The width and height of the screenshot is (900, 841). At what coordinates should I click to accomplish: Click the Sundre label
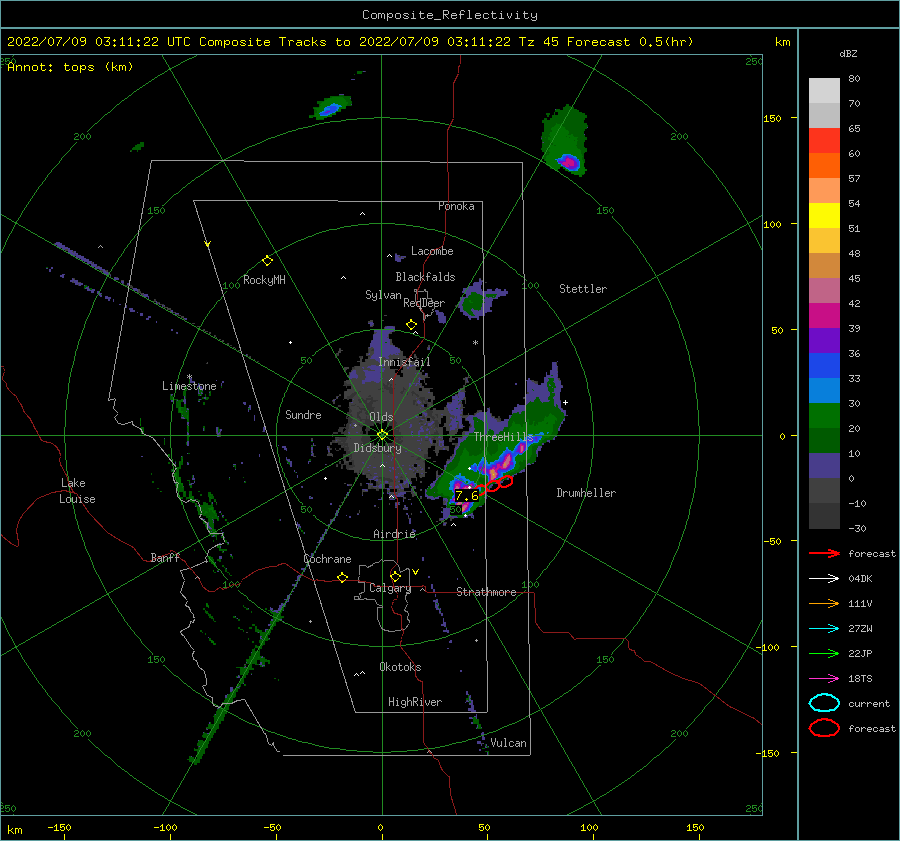(x=303, y=414)
